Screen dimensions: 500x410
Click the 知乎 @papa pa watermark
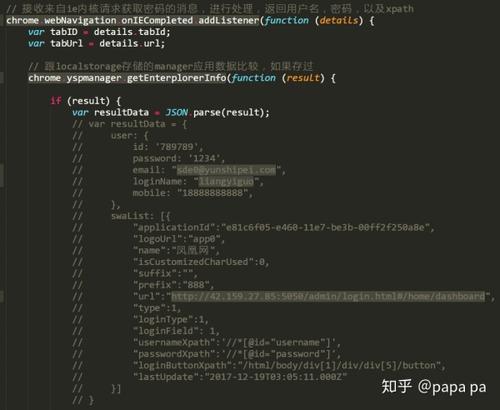[434, 387]
